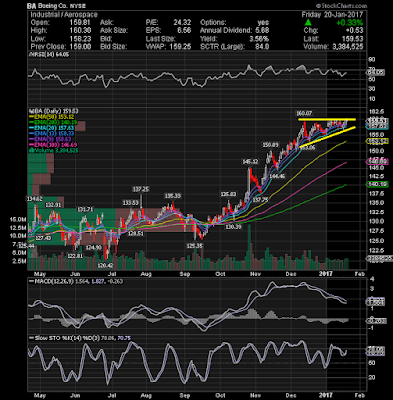Click the yellow 153.12 price tag on axis
Screen dimensions: 393x400
click(x=377, y=141)
